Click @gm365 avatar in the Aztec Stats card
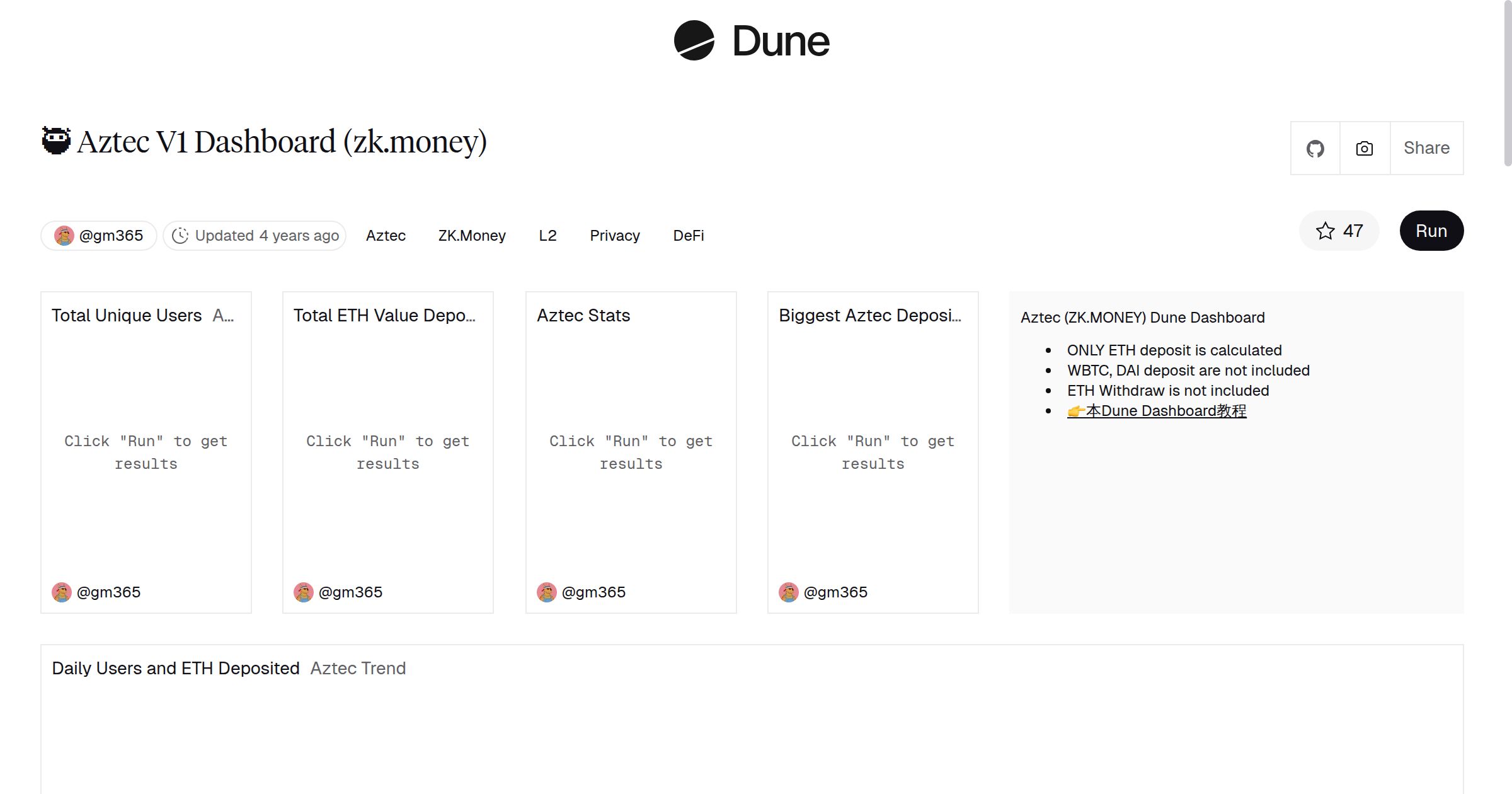The image size is (1512, 794). 547,592
